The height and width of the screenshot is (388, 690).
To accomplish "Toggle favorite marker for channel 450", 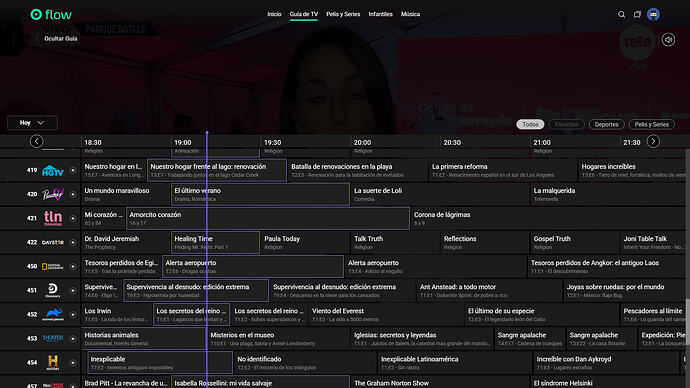I will tap(73, 267).
